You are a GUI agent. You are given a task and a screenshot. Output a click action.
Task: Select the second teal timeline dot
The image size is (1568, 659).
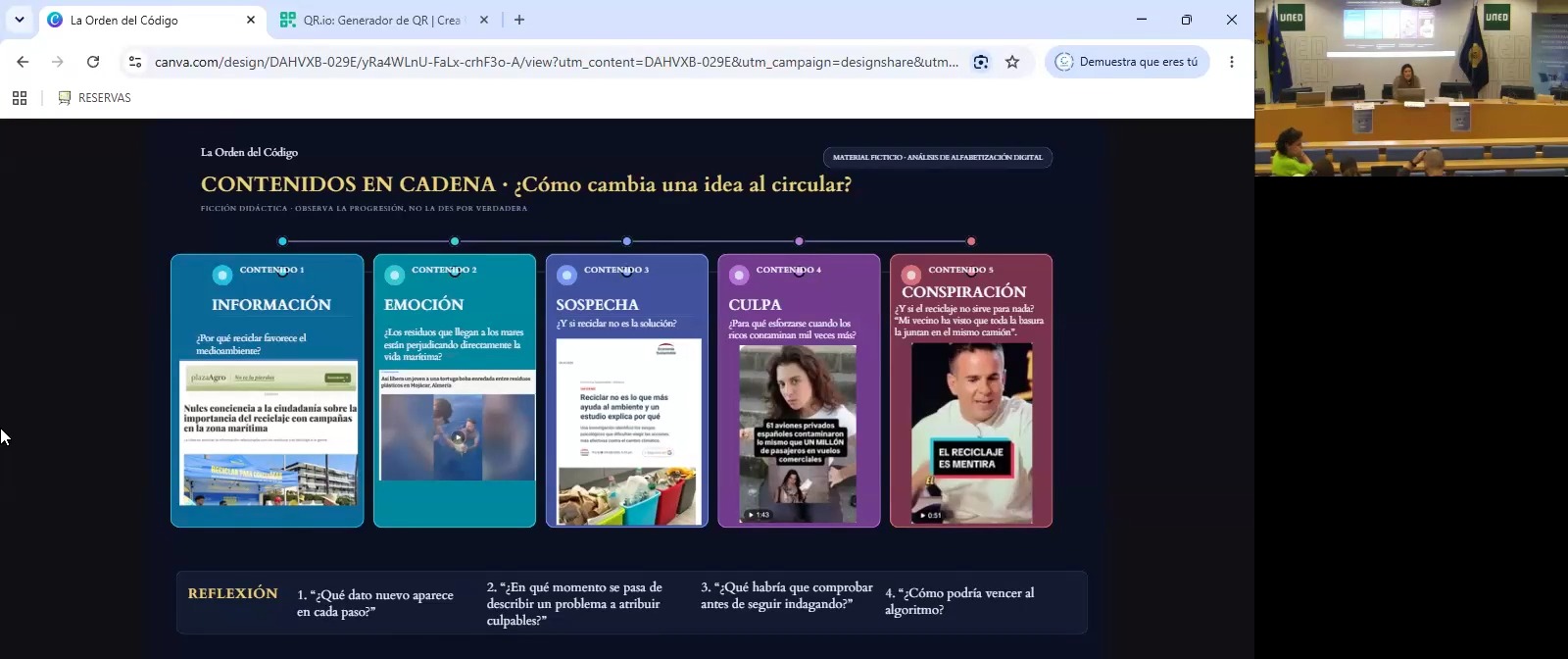455,241
